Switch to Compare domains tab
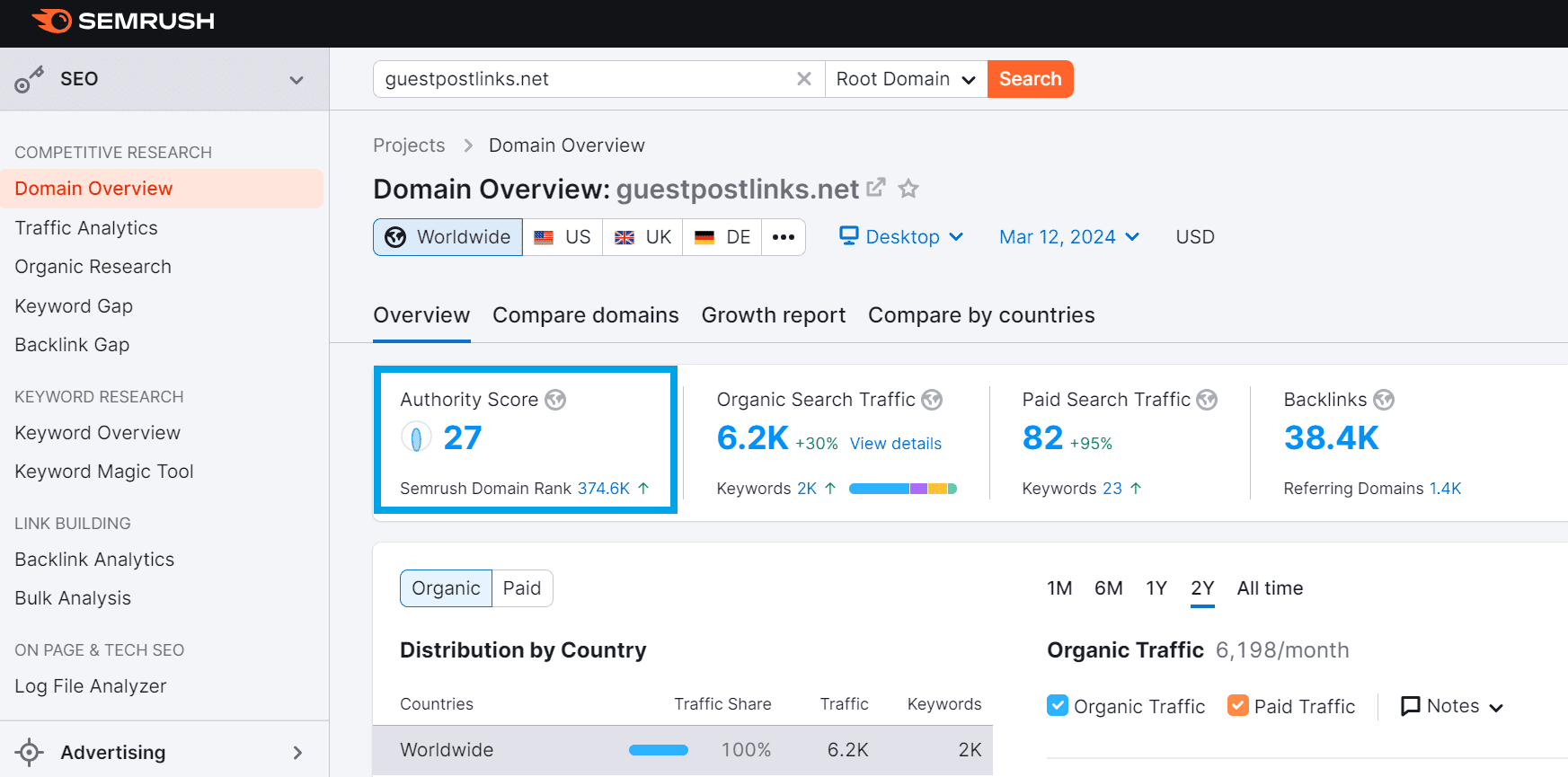The image size is (1568, 777). (585, 315)
